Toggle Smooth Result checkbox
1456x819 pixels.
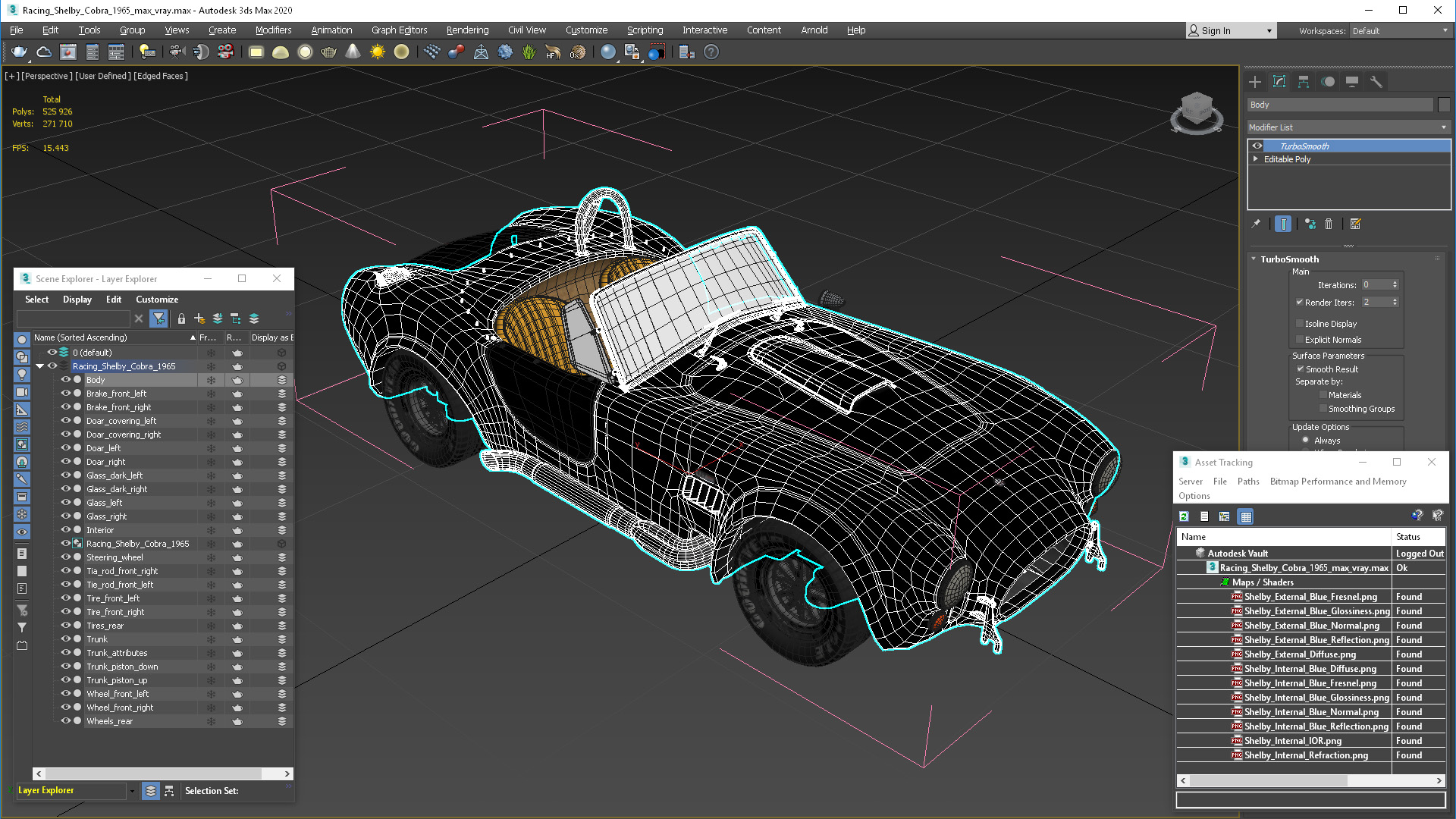pos(1300,369)
